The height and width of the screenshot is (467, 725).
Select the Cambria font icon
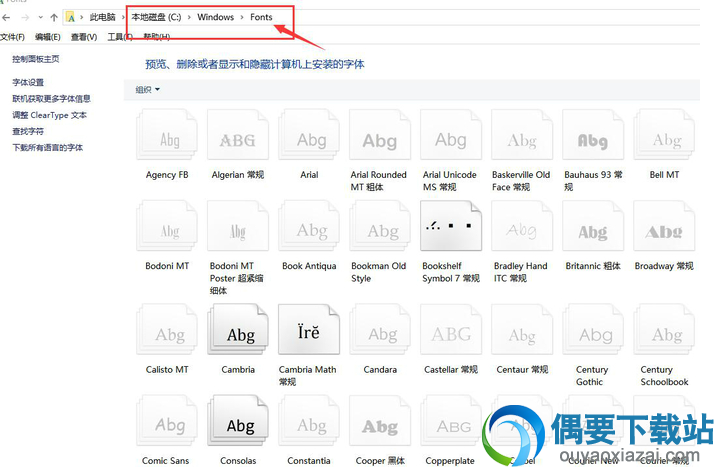[x=238, y=329]
